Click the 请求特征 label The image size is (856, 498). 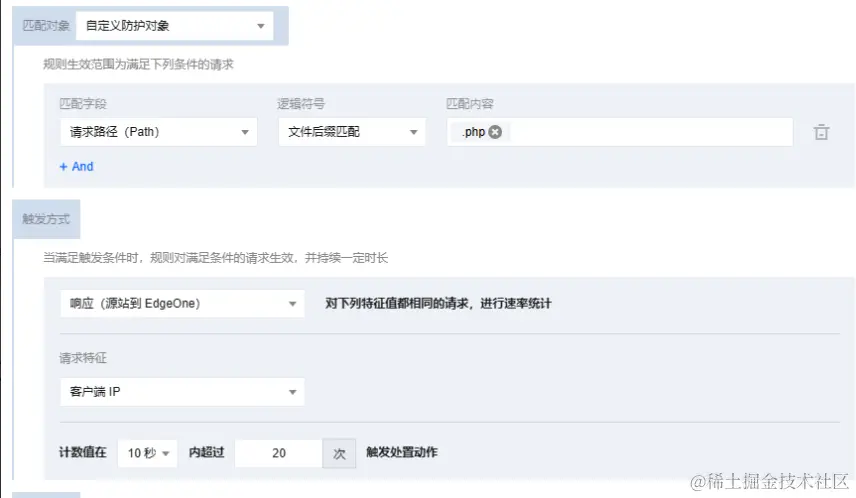pyautogui.click(x=83, y=358)
